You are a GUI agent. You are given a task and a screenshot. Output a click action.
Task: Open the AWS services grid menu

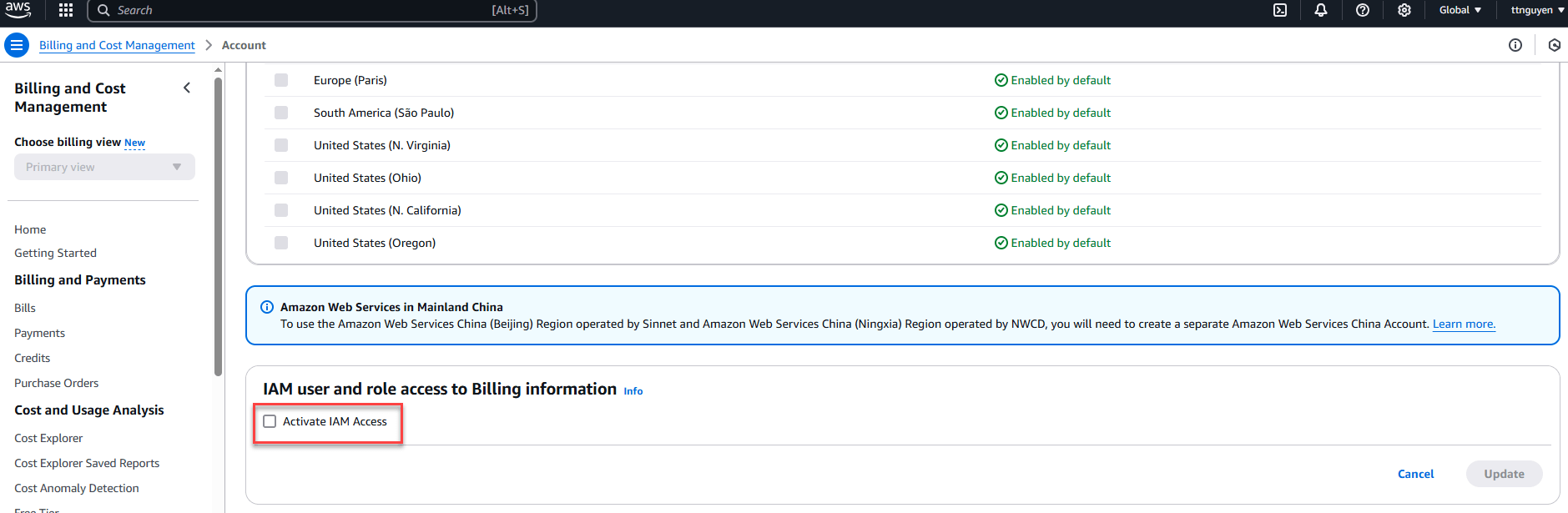[66, 10]
